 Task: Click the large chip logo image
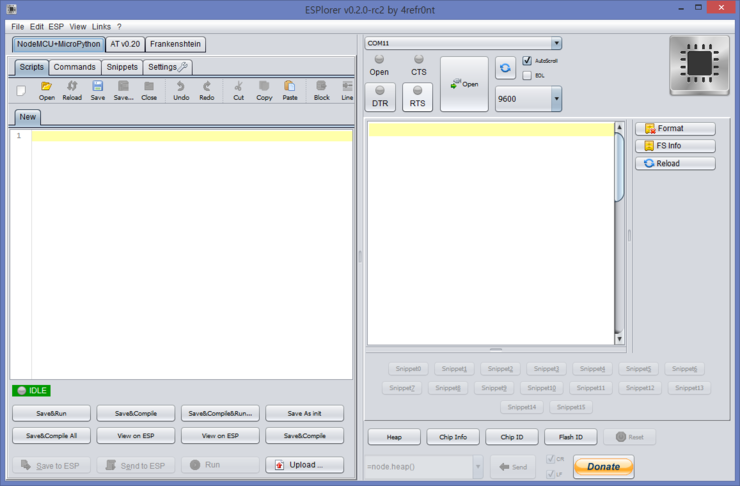coord(699,65)
